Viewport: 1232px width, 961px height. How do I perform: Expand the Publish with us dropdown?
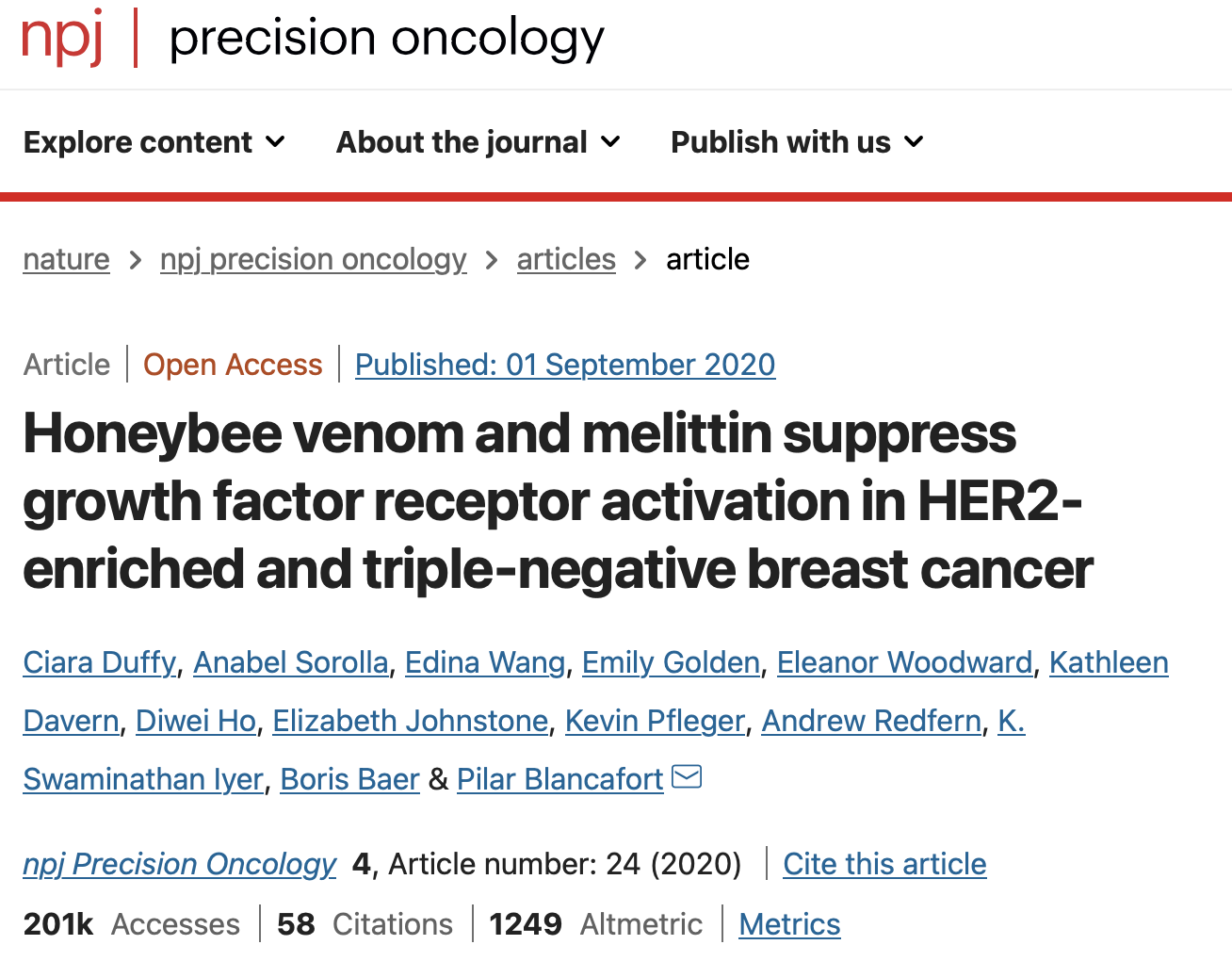[797, 142]
